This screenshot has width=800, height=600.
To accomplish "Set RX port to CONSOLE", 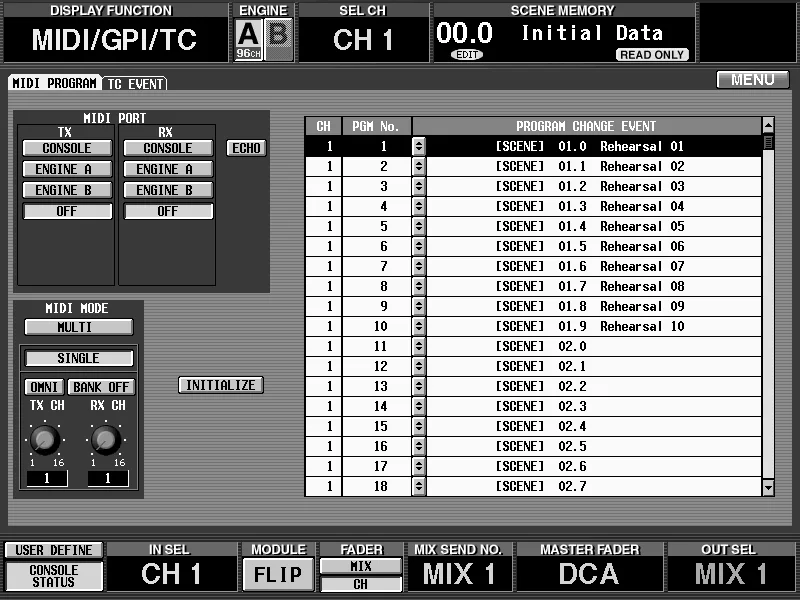I will pos(168,148).
